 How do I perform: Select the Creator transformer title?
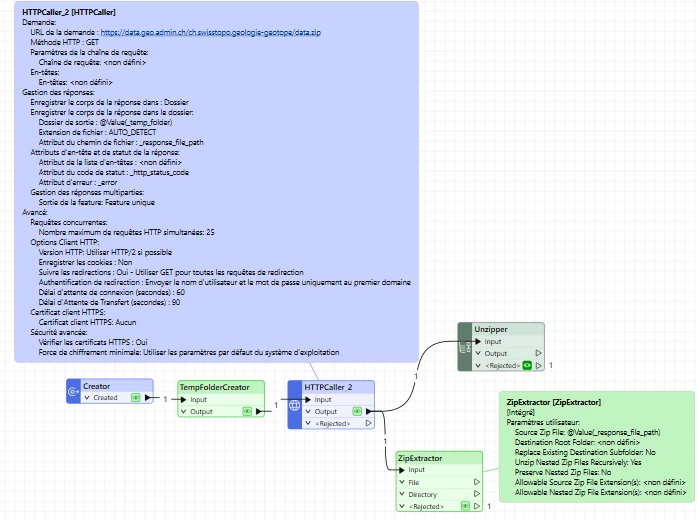pyautogui.click(x=96, y=386)
